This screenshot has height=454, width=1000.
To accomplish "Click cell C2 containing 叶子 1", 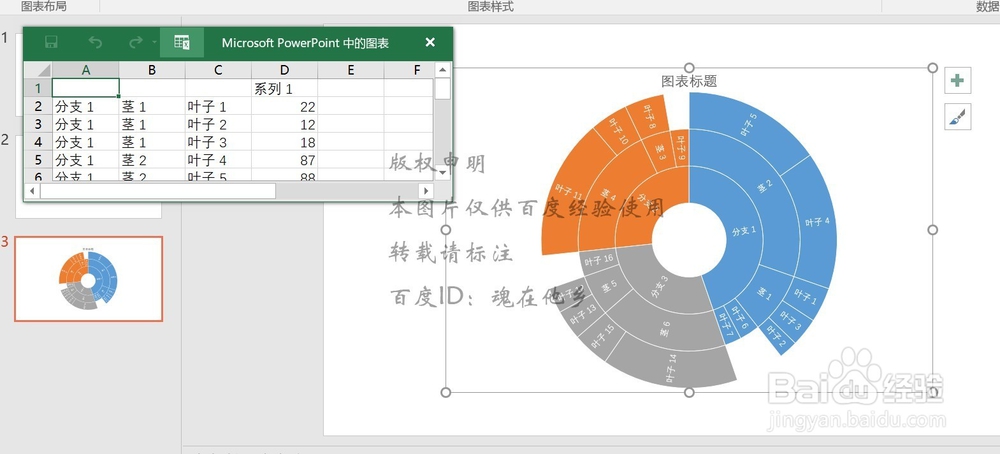I will 218,106.
